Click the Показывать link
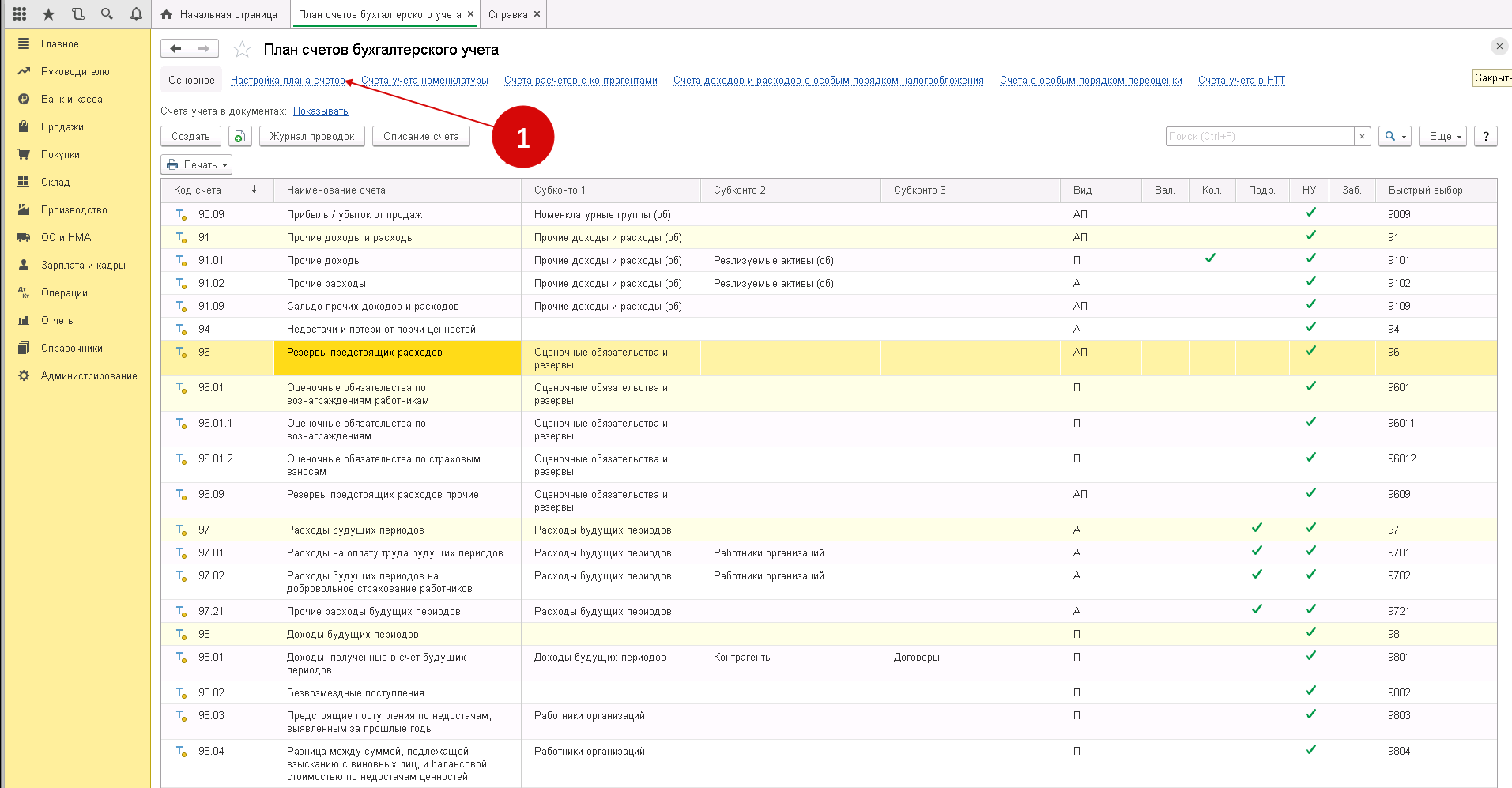1512x788 pixels. point(320,111)
